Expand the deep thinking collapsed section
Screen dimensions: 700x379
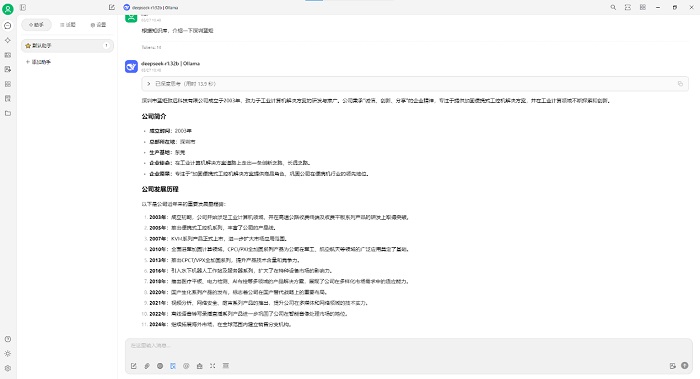click(415, 83)
